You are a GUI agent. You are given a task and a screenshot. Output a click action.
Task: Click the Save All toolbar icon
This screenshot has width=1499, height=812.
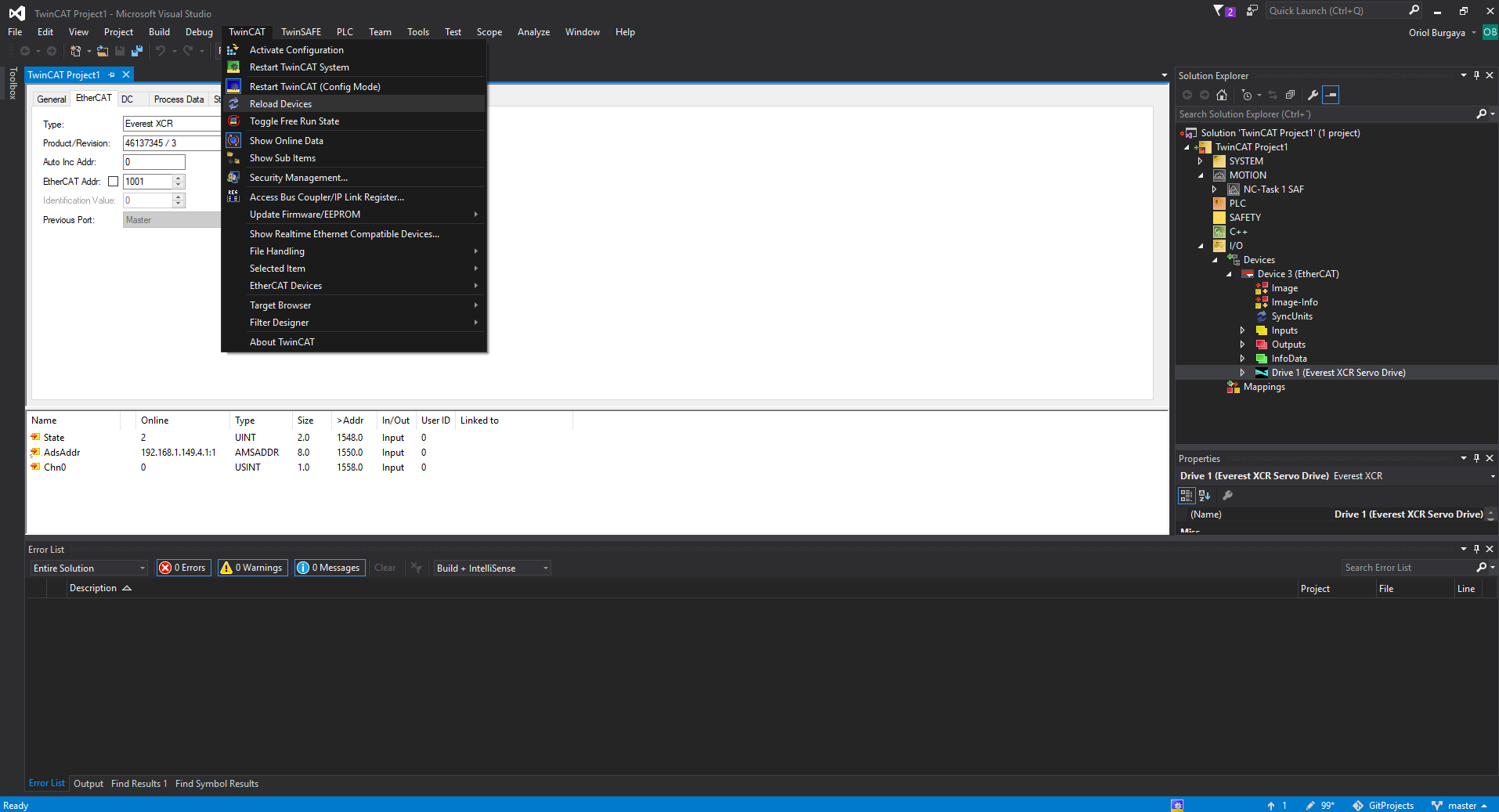click(137, 51)
